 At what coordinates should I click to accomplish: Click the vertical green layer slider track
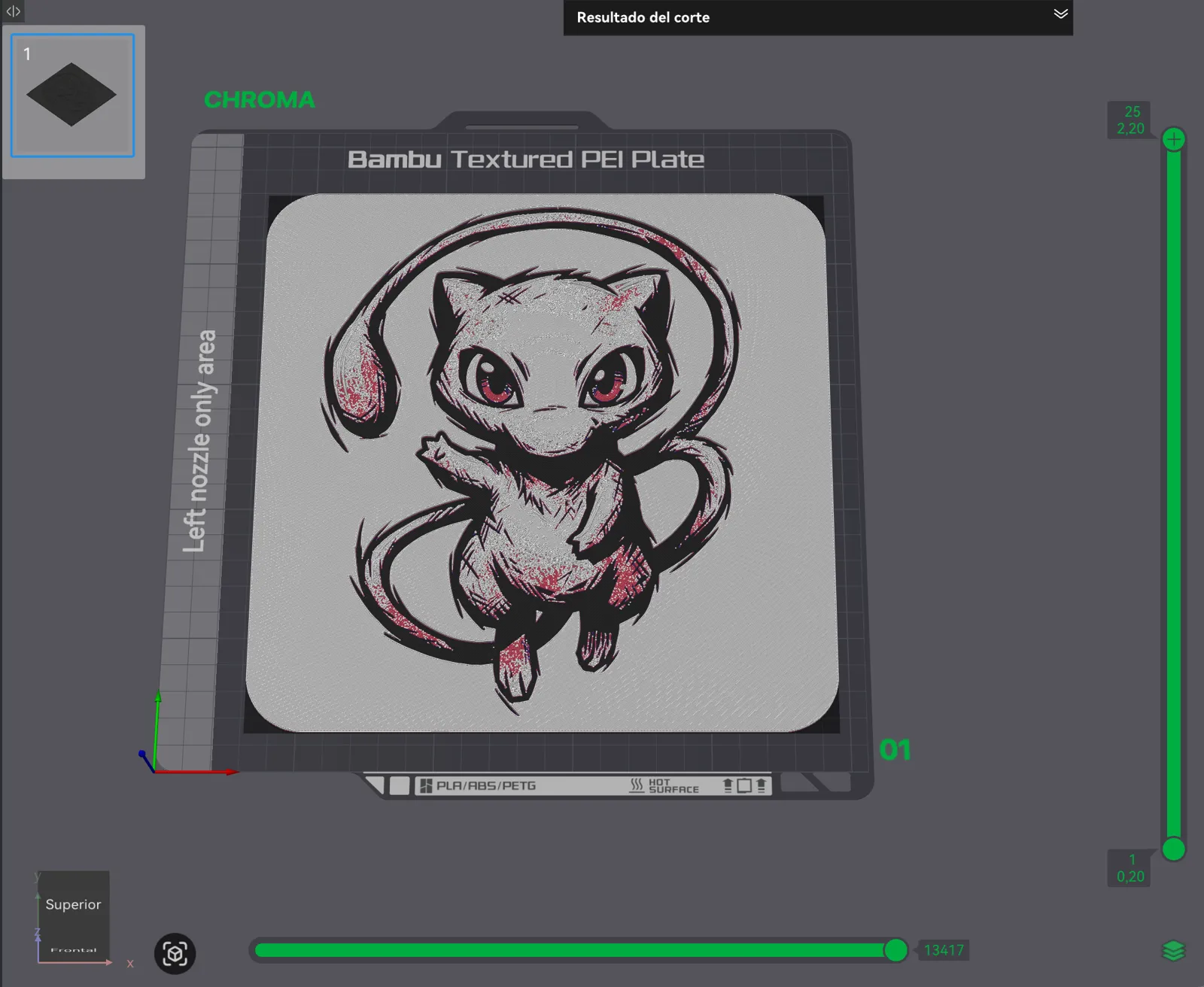tap(1174, 494)
